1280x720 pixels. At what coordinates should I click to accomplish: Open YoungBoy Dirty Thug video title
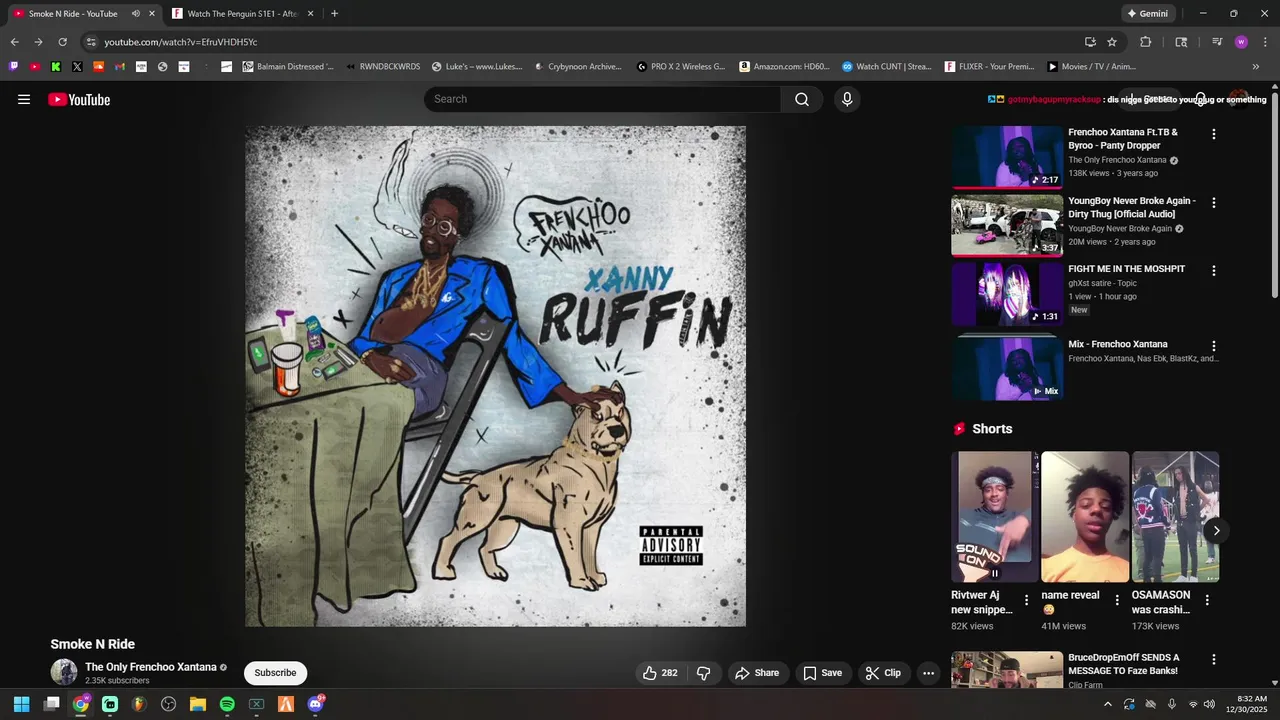click(1131, 207)
